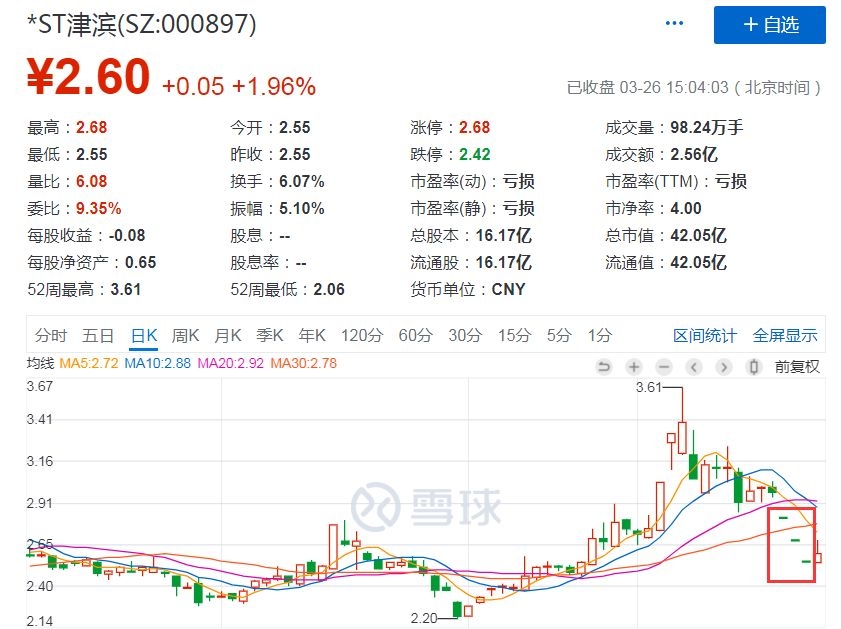Open the 全屏显示 fullscreen link

pos(785,336)
